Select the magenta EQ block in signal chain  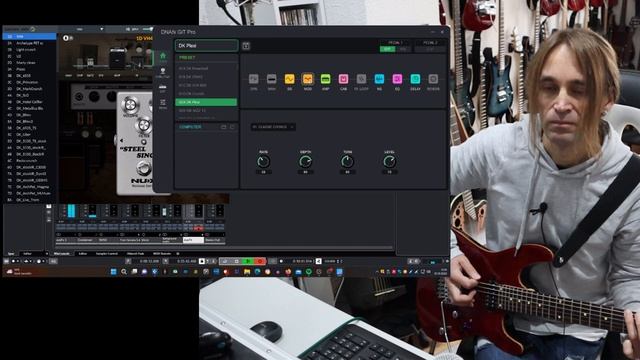point(397,79)
